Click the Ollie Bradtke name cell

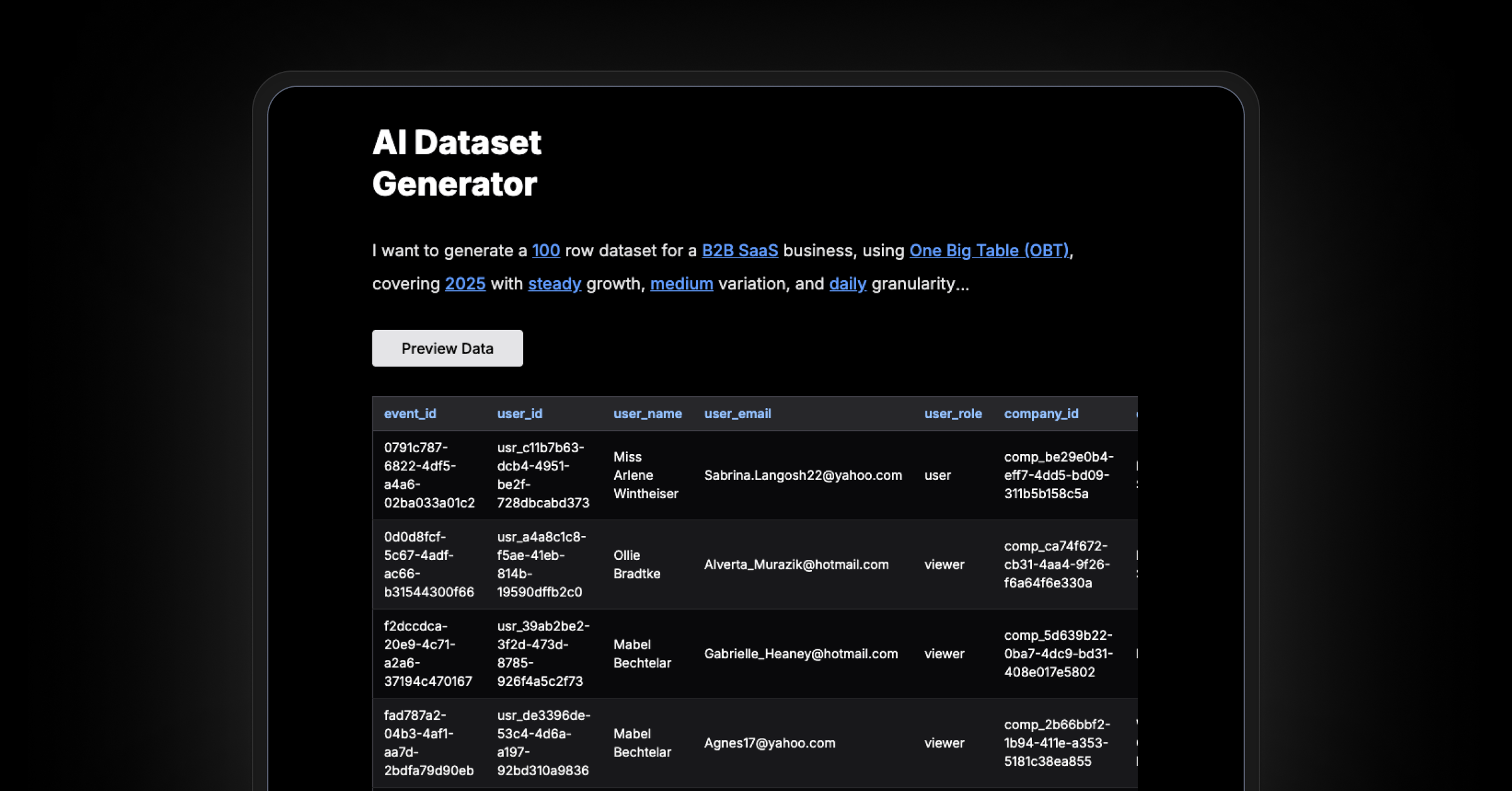[637, 564]
